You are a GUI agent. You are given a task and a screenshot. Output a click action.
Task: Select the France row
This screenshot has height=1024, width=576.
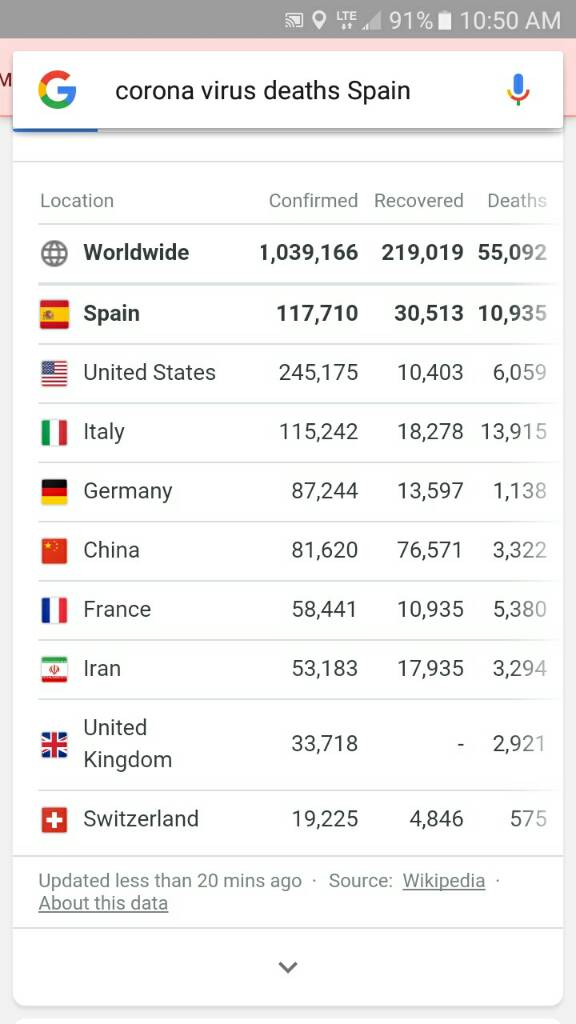[x=293, y=610]
